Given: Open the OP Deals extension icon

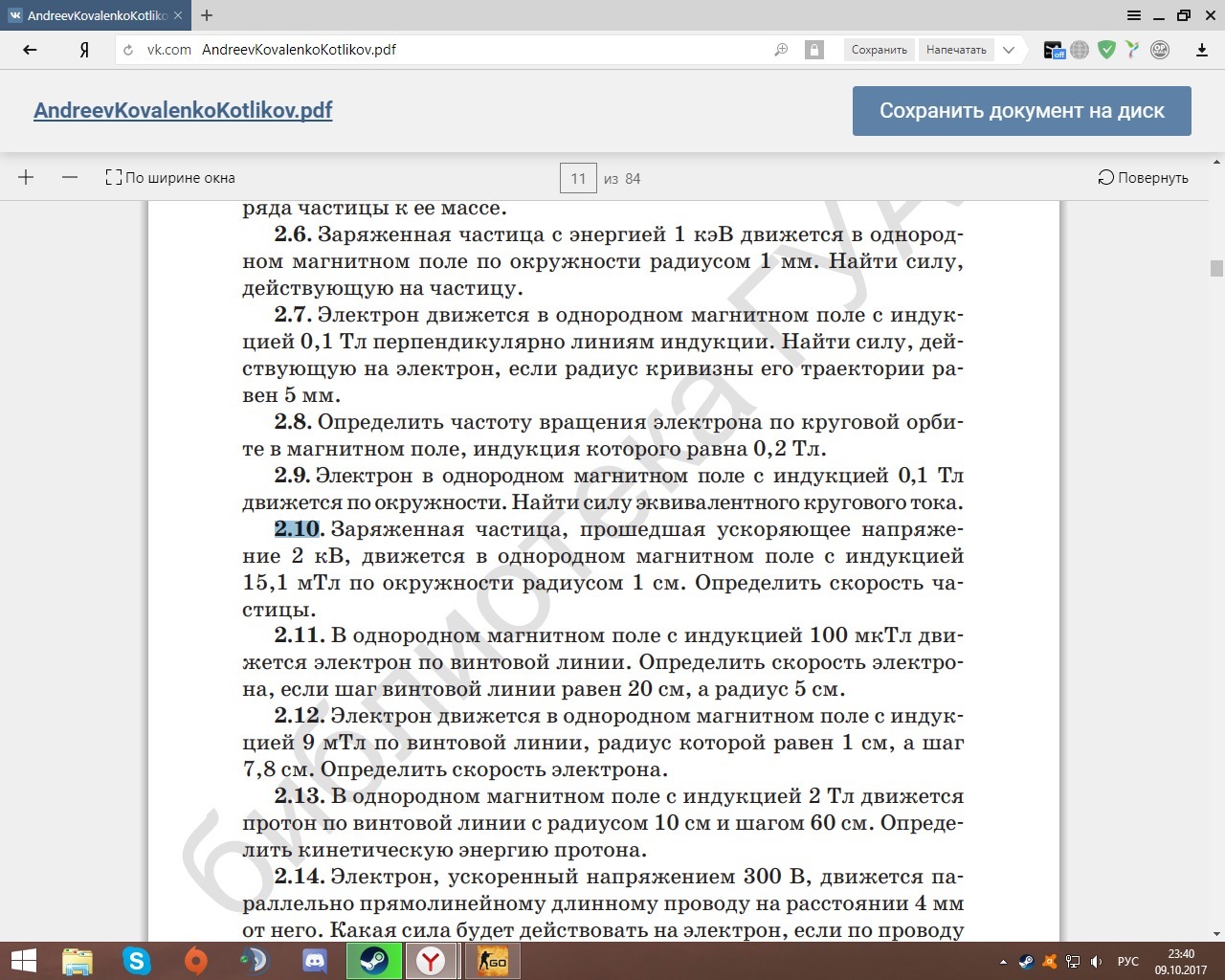Looking at the screenshot, I should pos(1160,50).
